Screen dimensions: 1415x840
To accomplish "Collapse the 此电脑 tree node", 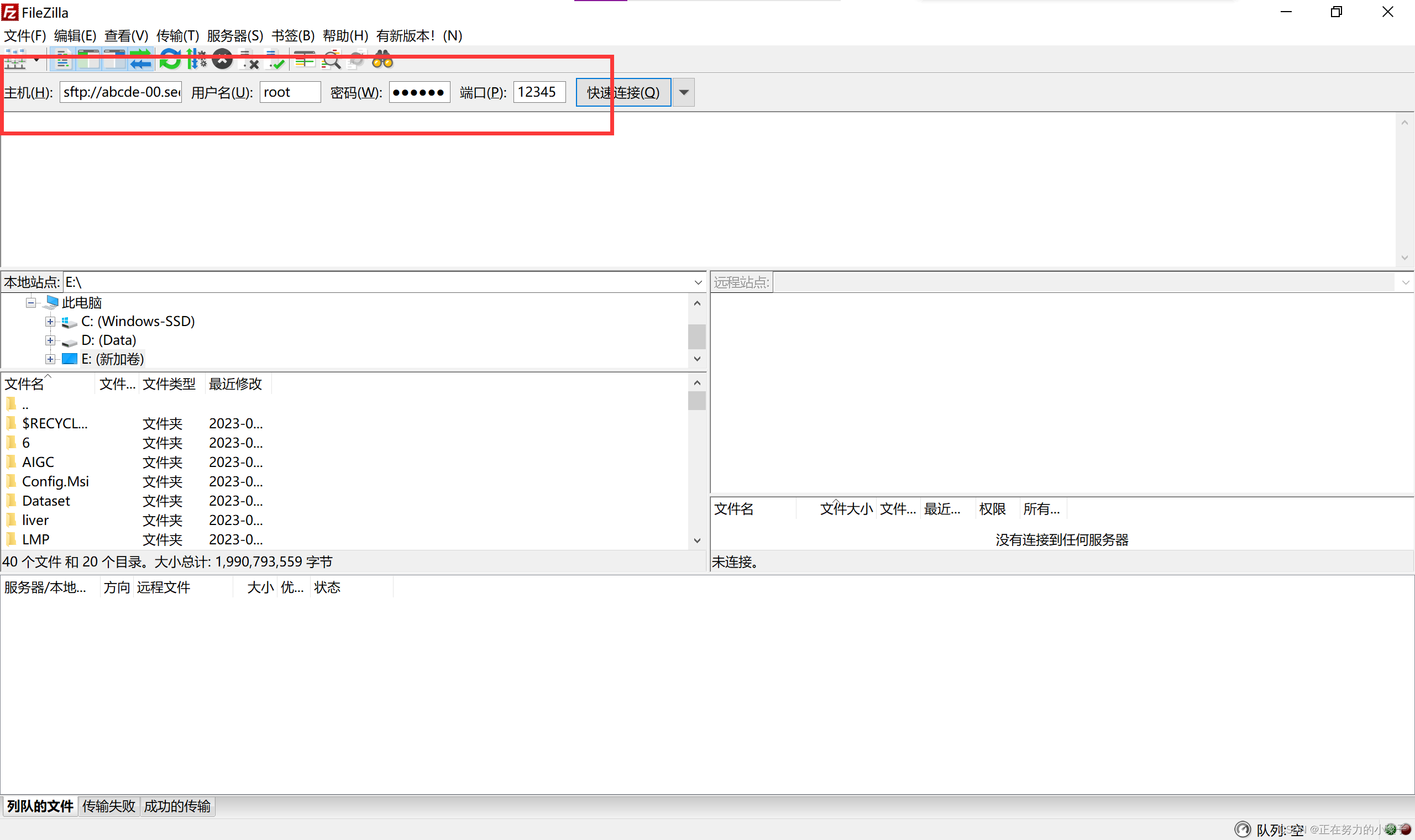I will pos(31,303).
